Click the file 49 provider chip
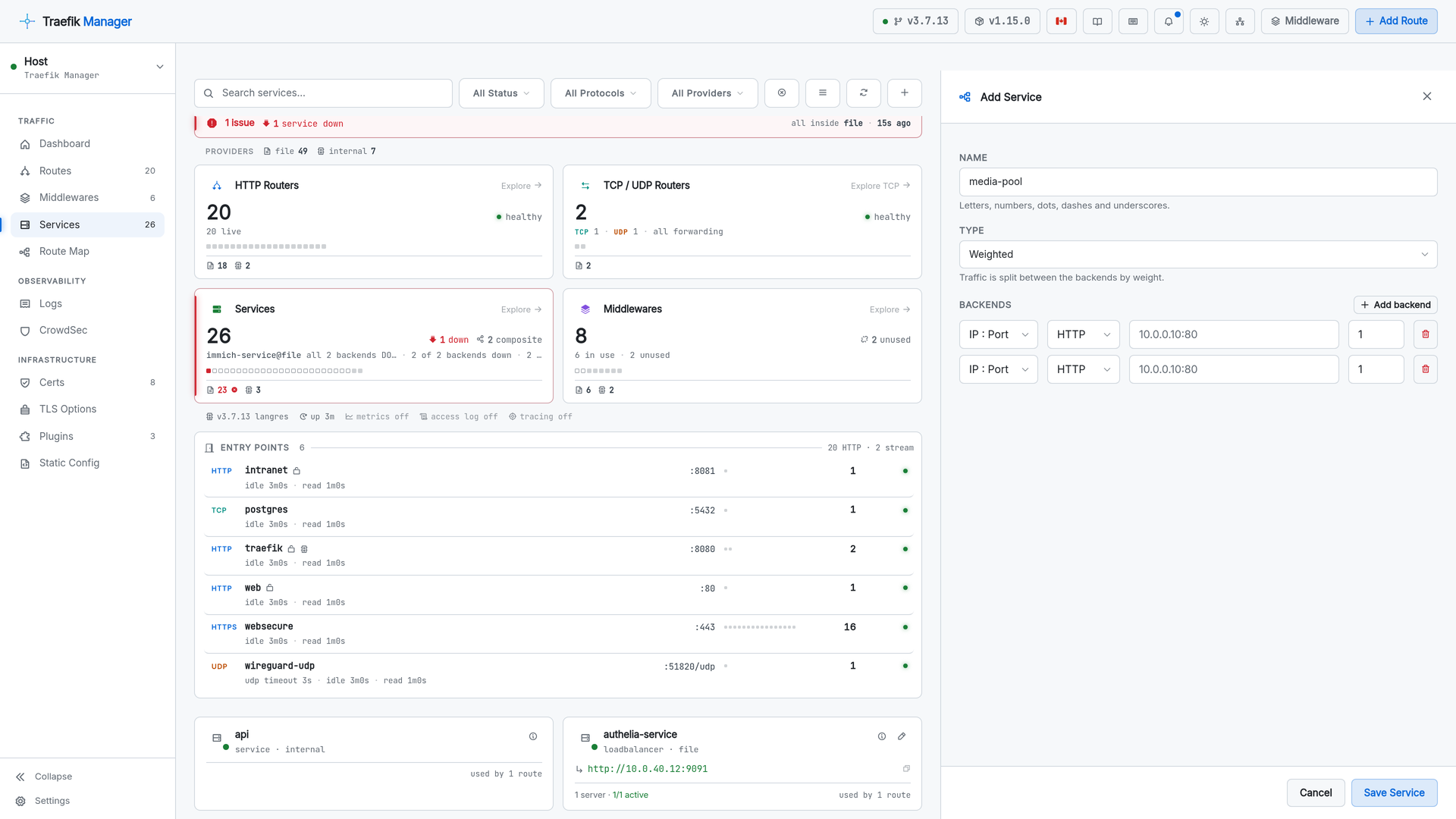 [x=285, y=152]
